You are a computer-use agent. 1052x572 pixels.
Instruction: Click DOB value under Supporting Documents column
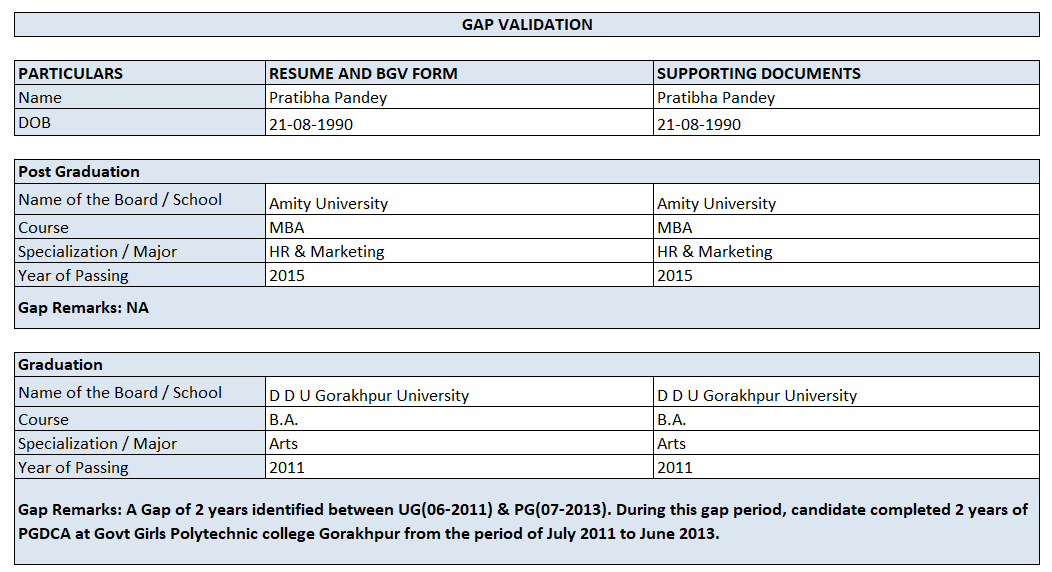click(x=699, y=125)
